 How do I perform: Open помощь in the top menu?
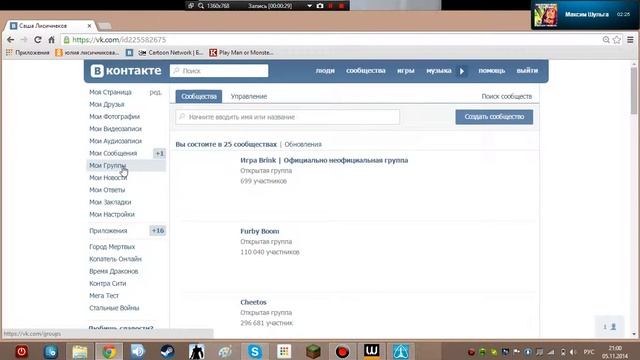[491, 71]
